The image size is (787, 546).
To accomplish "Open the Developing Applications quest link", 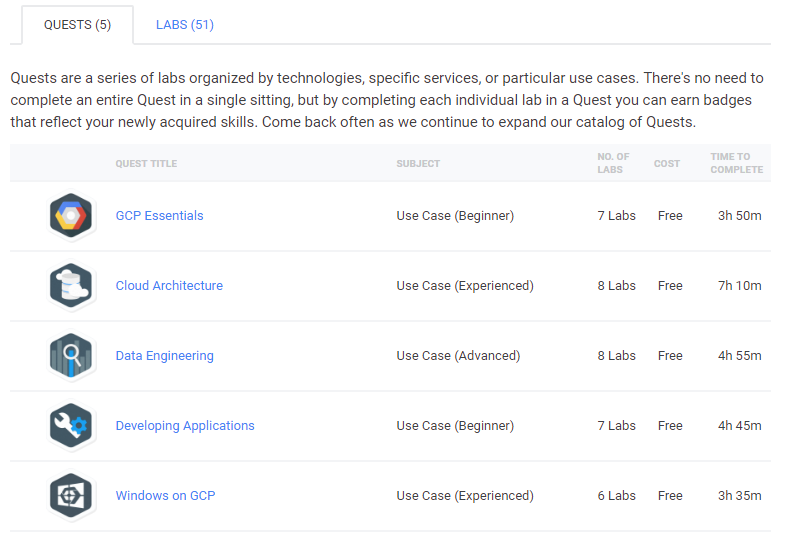I will pyautogui.click(x=185, y=426).
